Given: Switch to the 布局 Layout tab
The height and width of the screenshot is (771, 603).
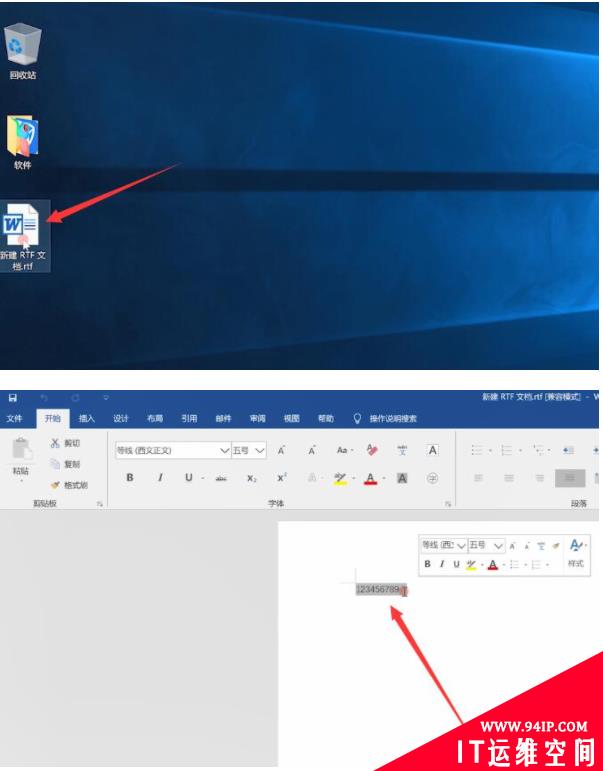Looking at the screenshot, I should 155,418.
